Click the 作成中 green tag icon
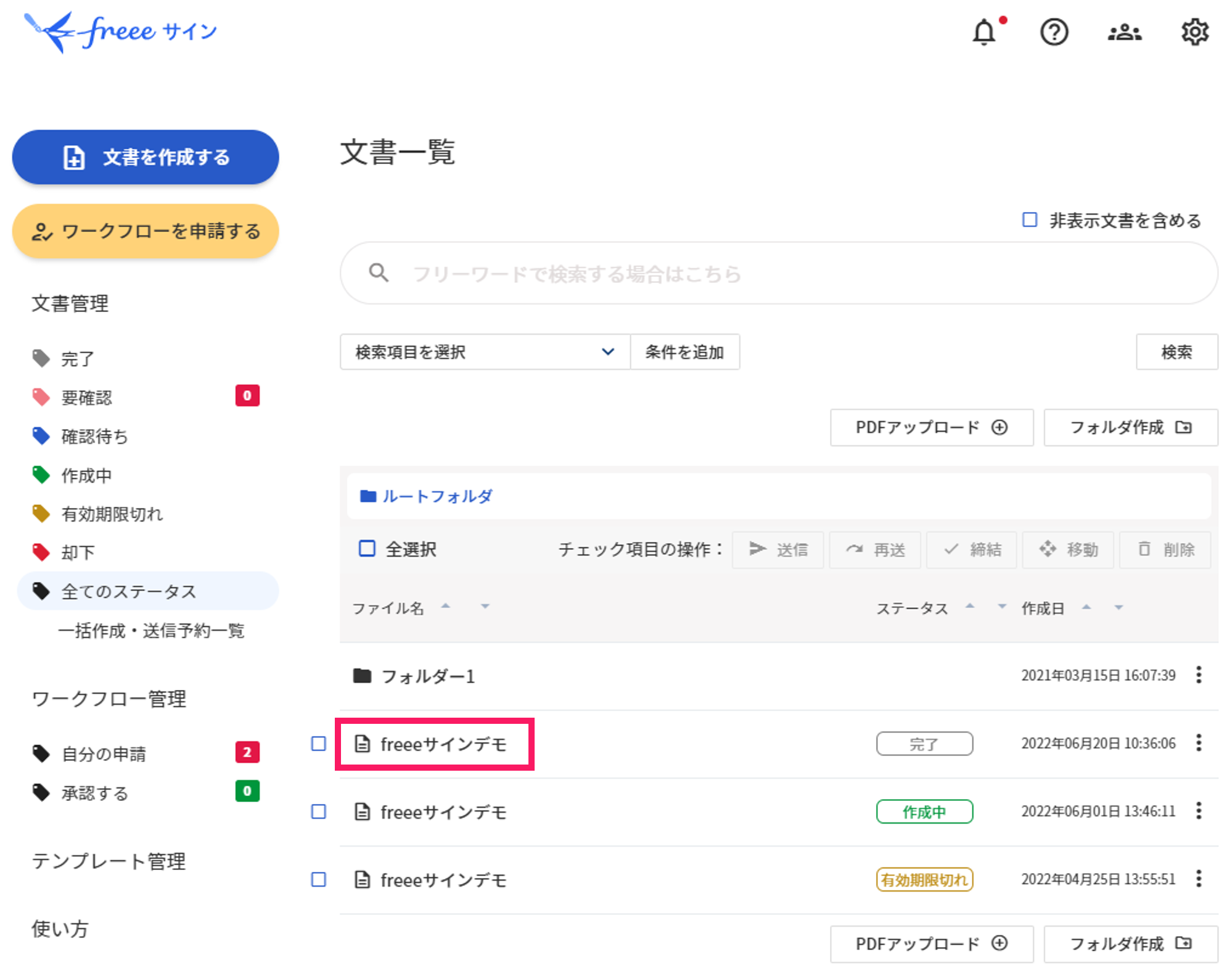The height and width of the screenshot is (968, 1232). [41, 475]
